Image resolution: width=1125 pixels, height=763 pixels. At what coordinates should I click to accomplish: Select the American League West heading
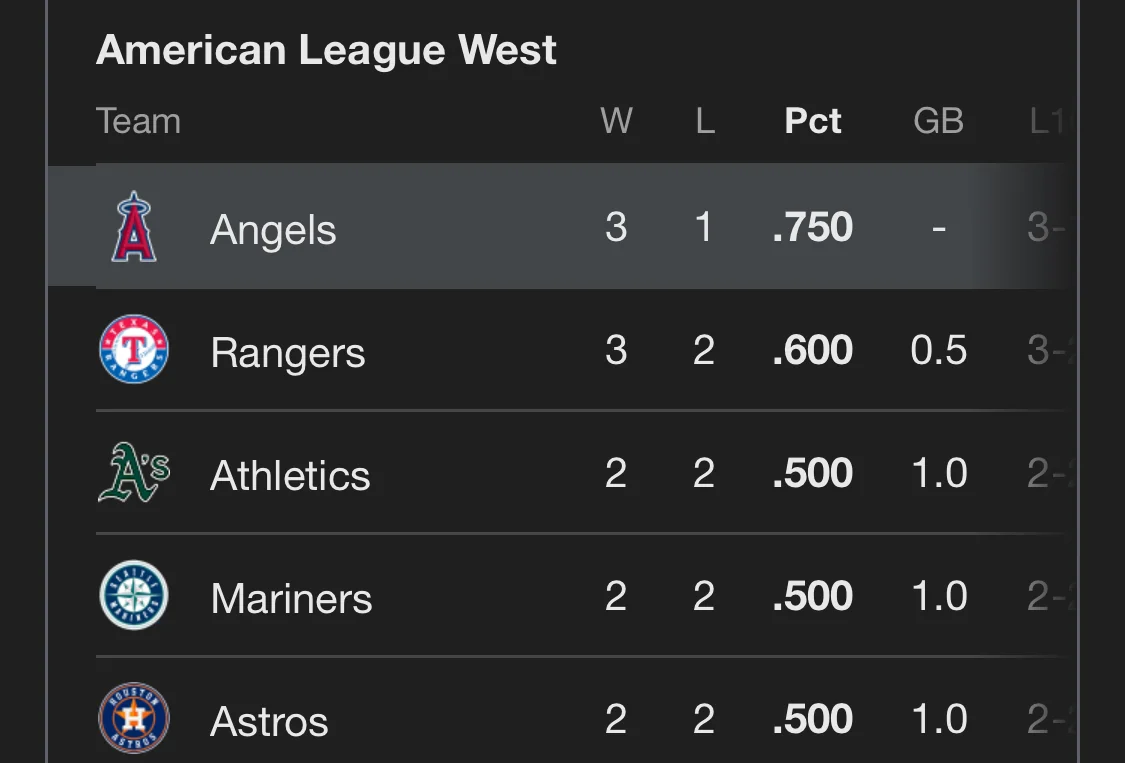[x=326, y=50]
